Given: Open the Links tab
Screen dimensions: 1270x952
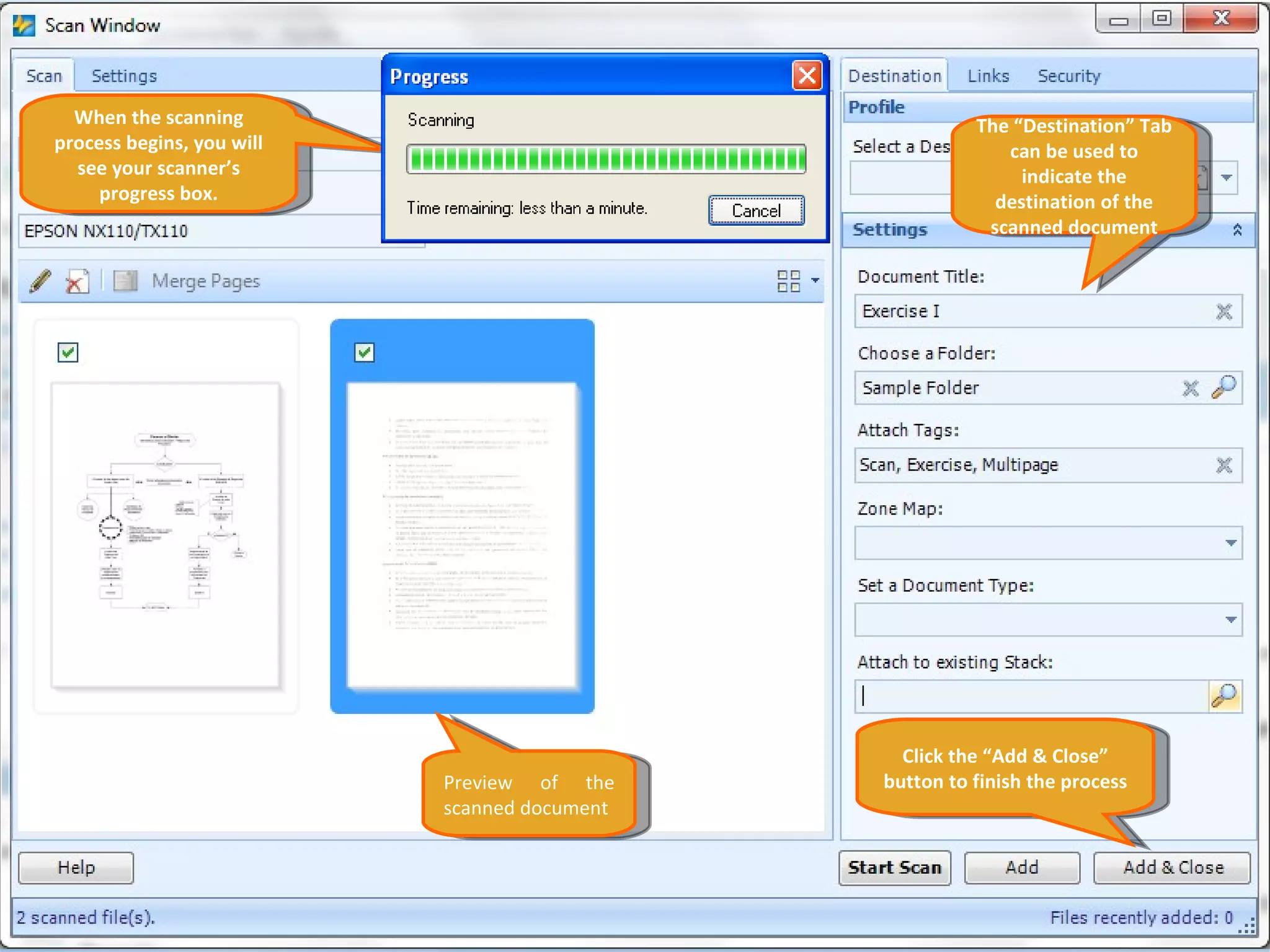Looking at the screenshot, I should point(988,76).
